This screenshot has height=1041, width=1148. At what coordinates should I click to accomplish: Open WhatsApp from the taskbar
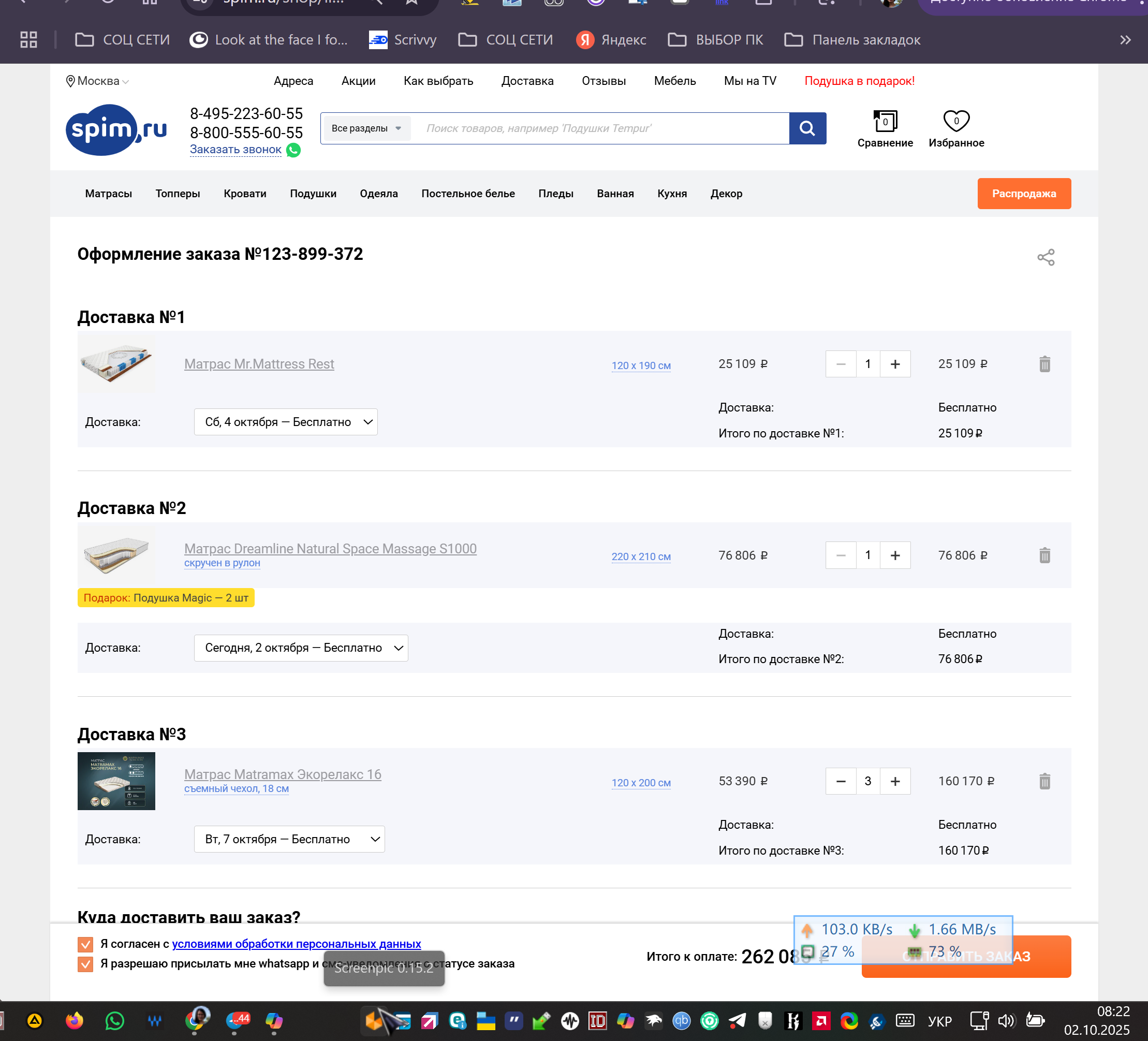click(114, 1020)
